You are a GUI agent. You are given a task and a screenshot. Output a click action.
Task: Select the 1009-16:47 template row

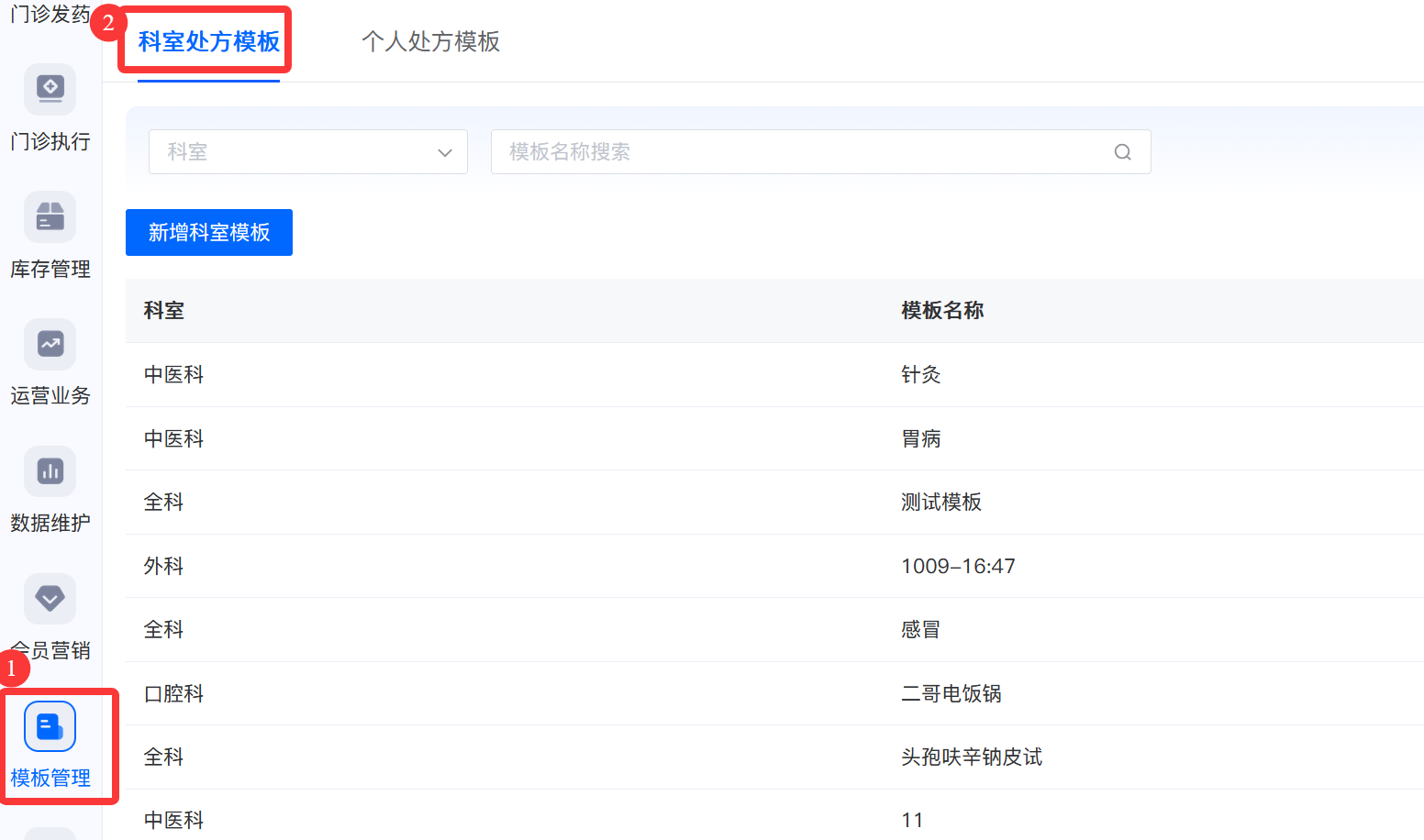(x=958, y=567)
